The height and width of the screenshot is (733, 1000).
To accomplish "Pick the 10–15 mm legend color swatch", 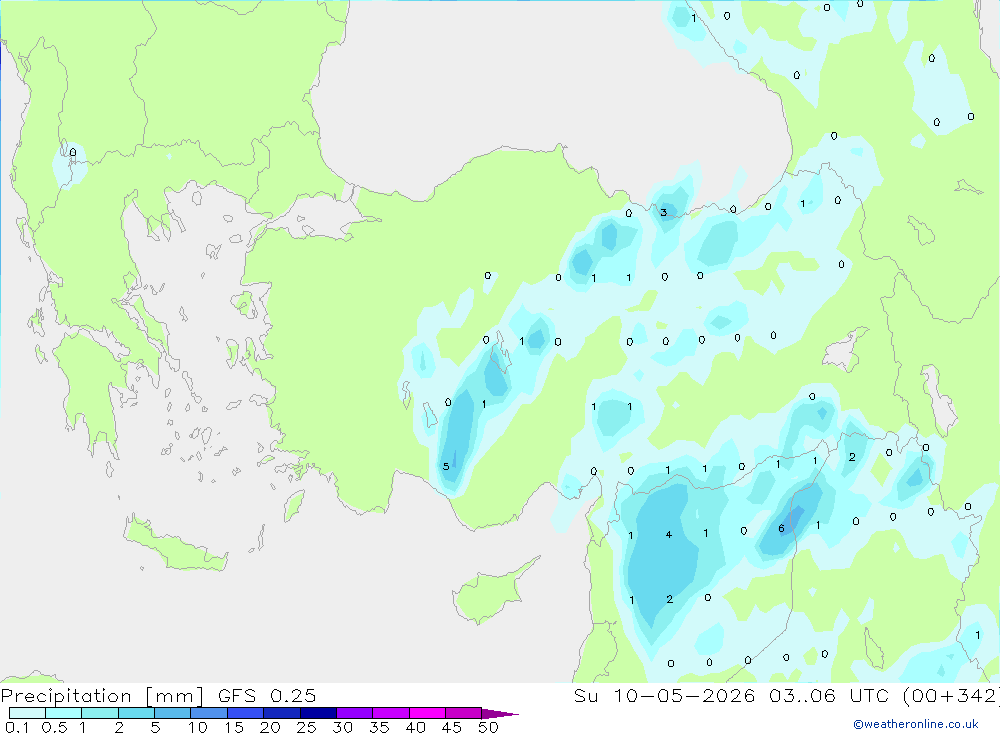I will point(209,713).
